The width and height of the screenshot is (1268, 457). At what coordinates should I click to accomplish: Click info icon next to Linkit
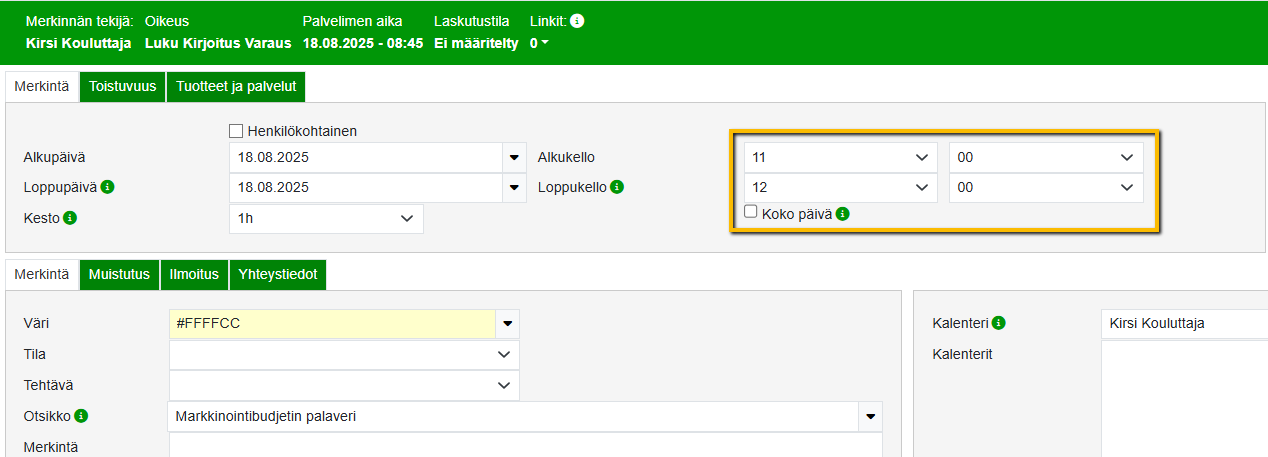point(577,21)
